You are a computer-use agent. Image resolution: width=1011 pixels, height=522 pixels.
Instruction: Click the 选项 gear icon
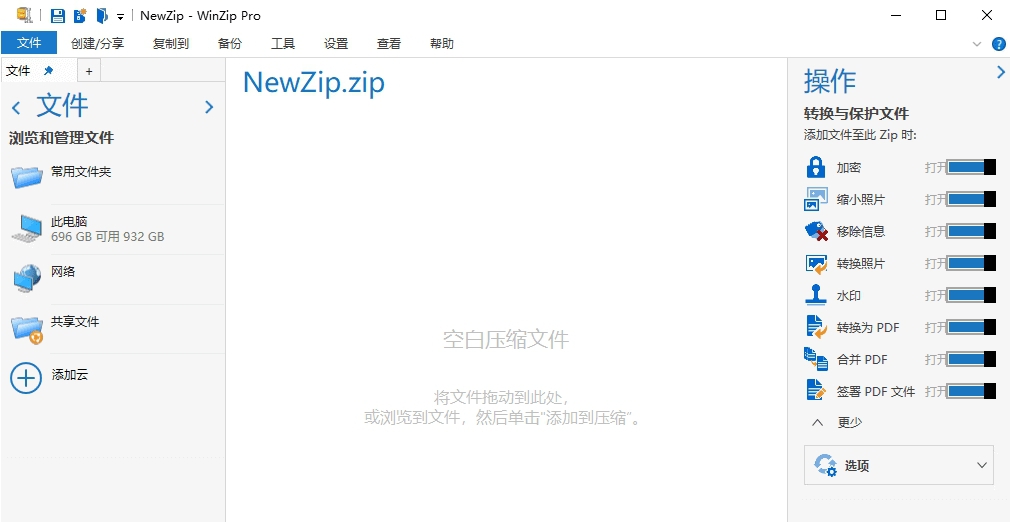[x=825, y=465]
